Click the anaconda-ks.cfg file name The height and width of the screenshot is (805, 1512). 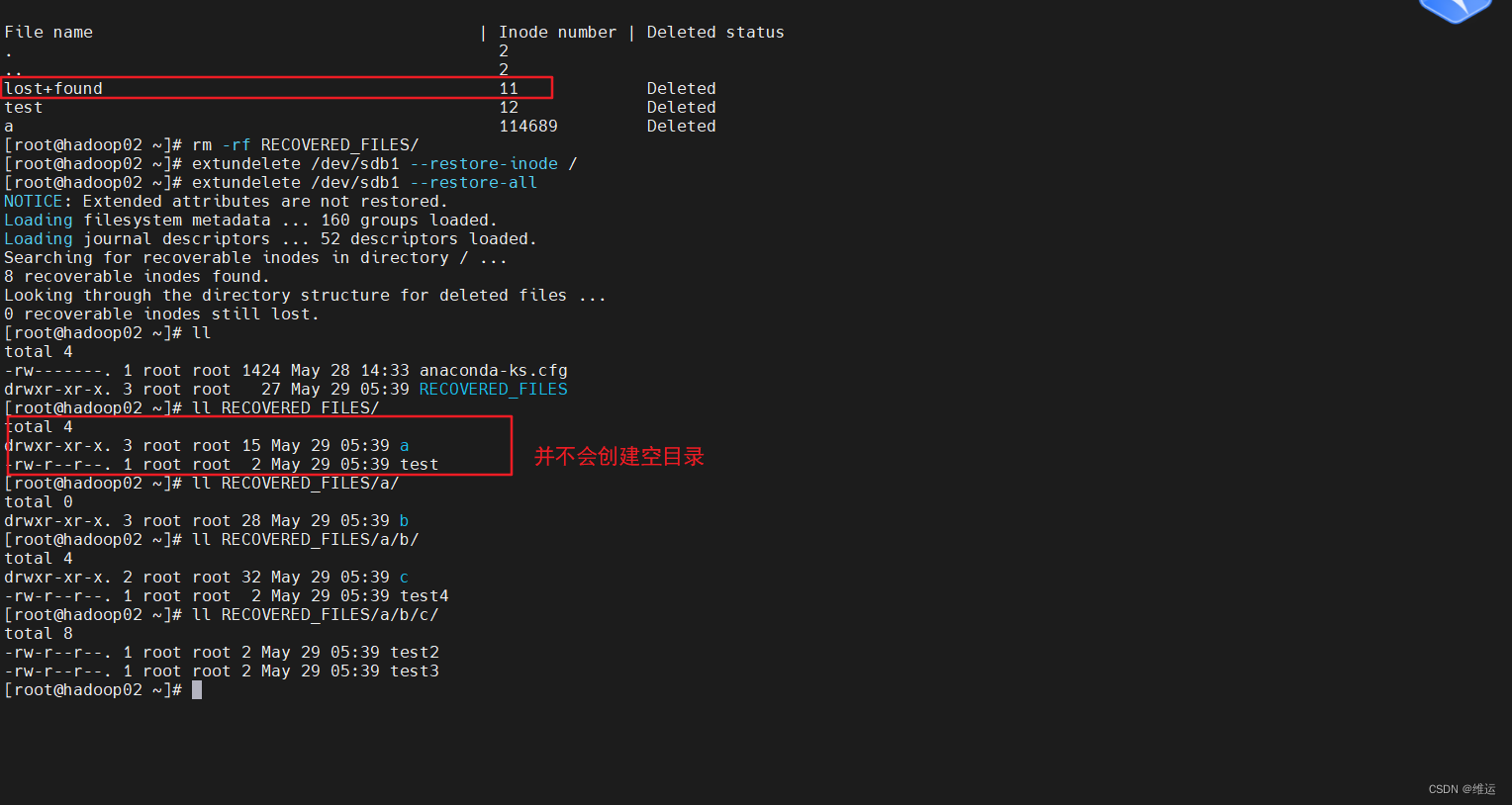click(493, 371)
